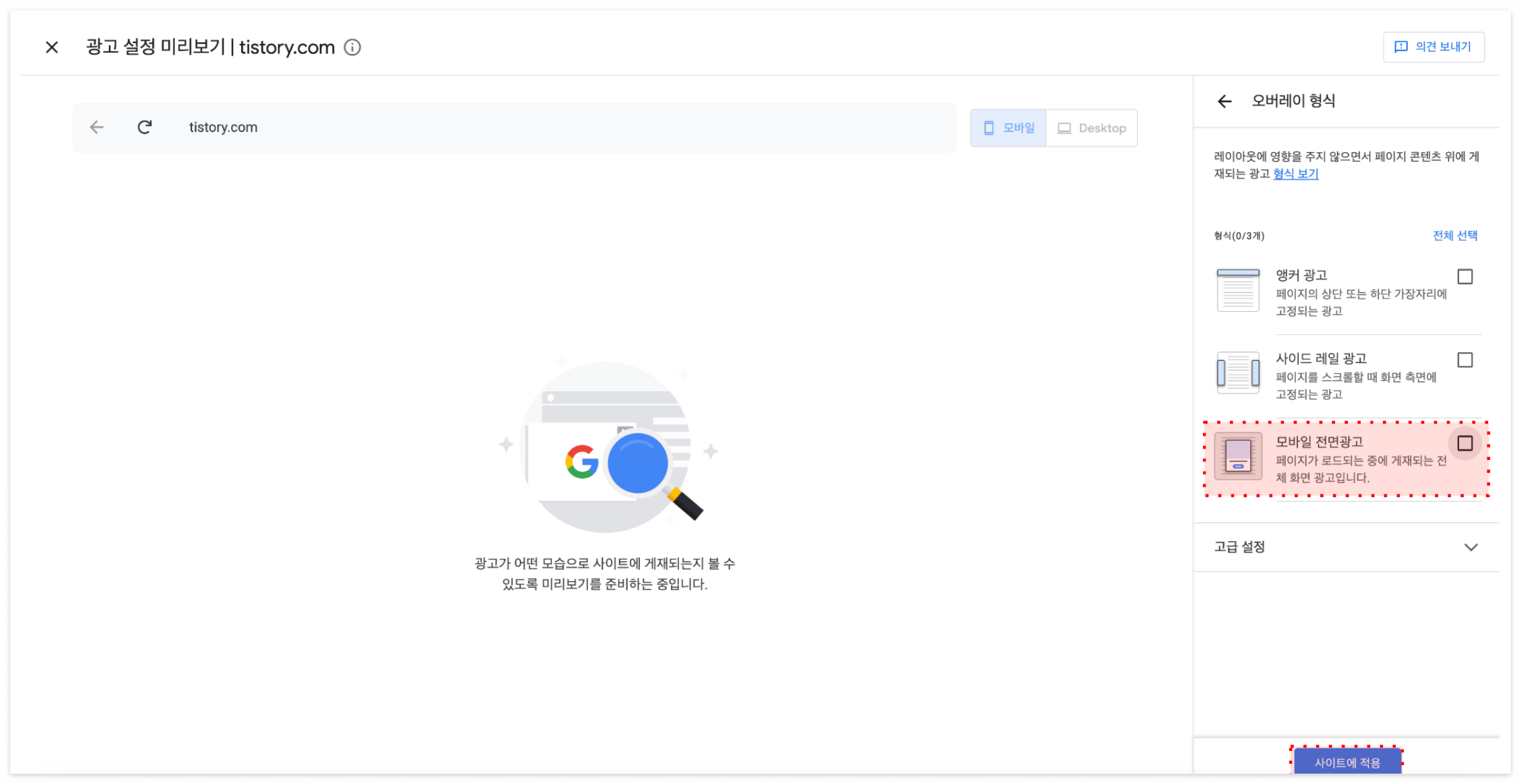Click the info icon beside tistory.com title

pyautogui.click(x=352, y=47)
